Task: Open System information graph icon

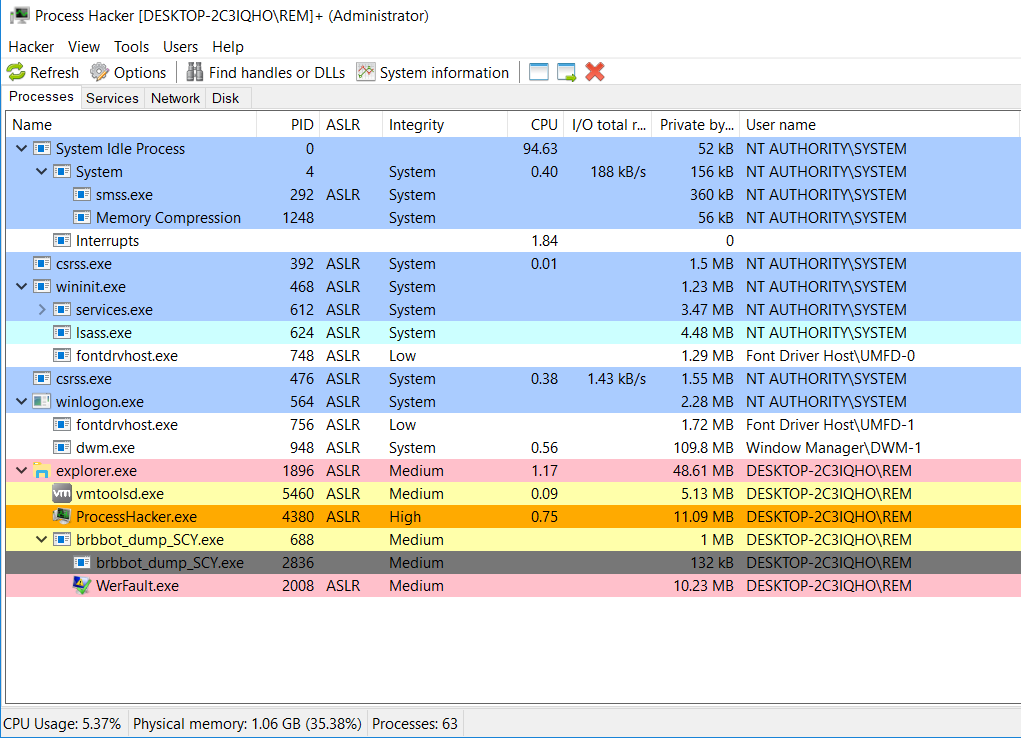Action: click(366, 72)
